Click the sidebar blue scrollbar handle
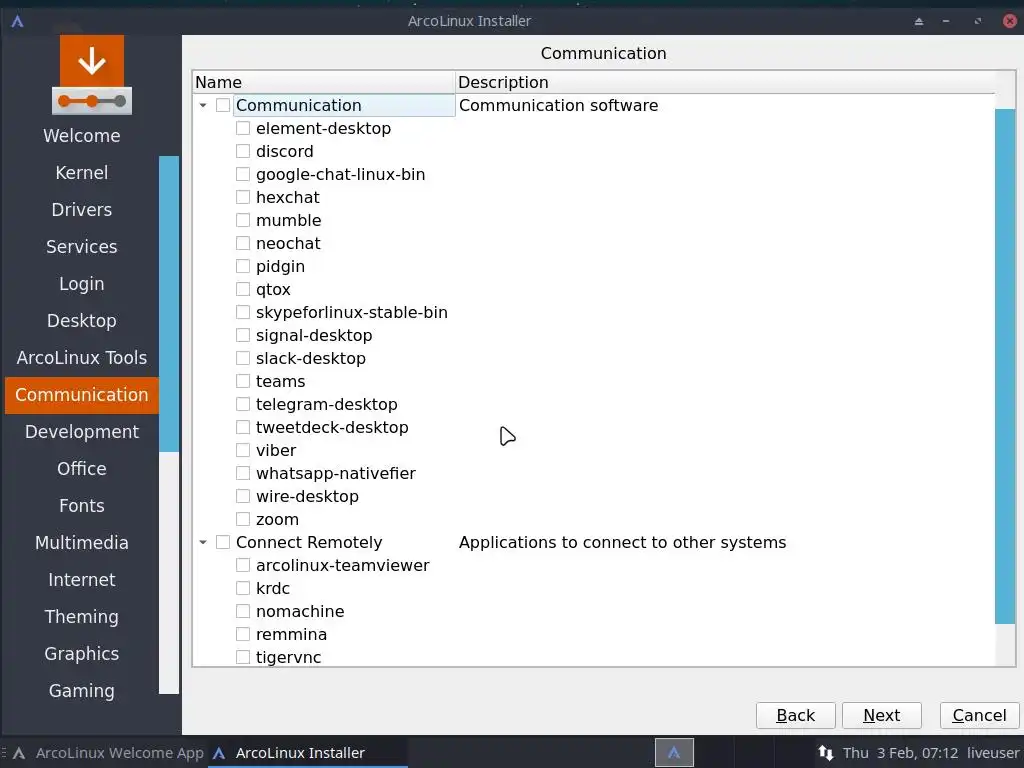Screen dimensions: 1024x768 [x=168, y=304]
